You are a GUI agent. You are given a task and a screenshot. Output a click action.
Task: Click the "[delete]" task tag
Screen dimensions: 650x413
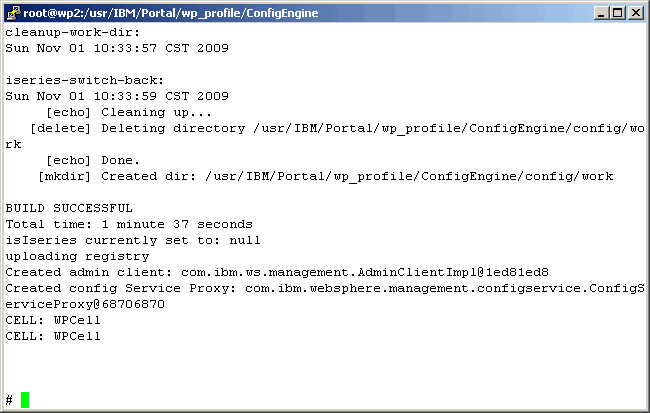tap(61, 128)
